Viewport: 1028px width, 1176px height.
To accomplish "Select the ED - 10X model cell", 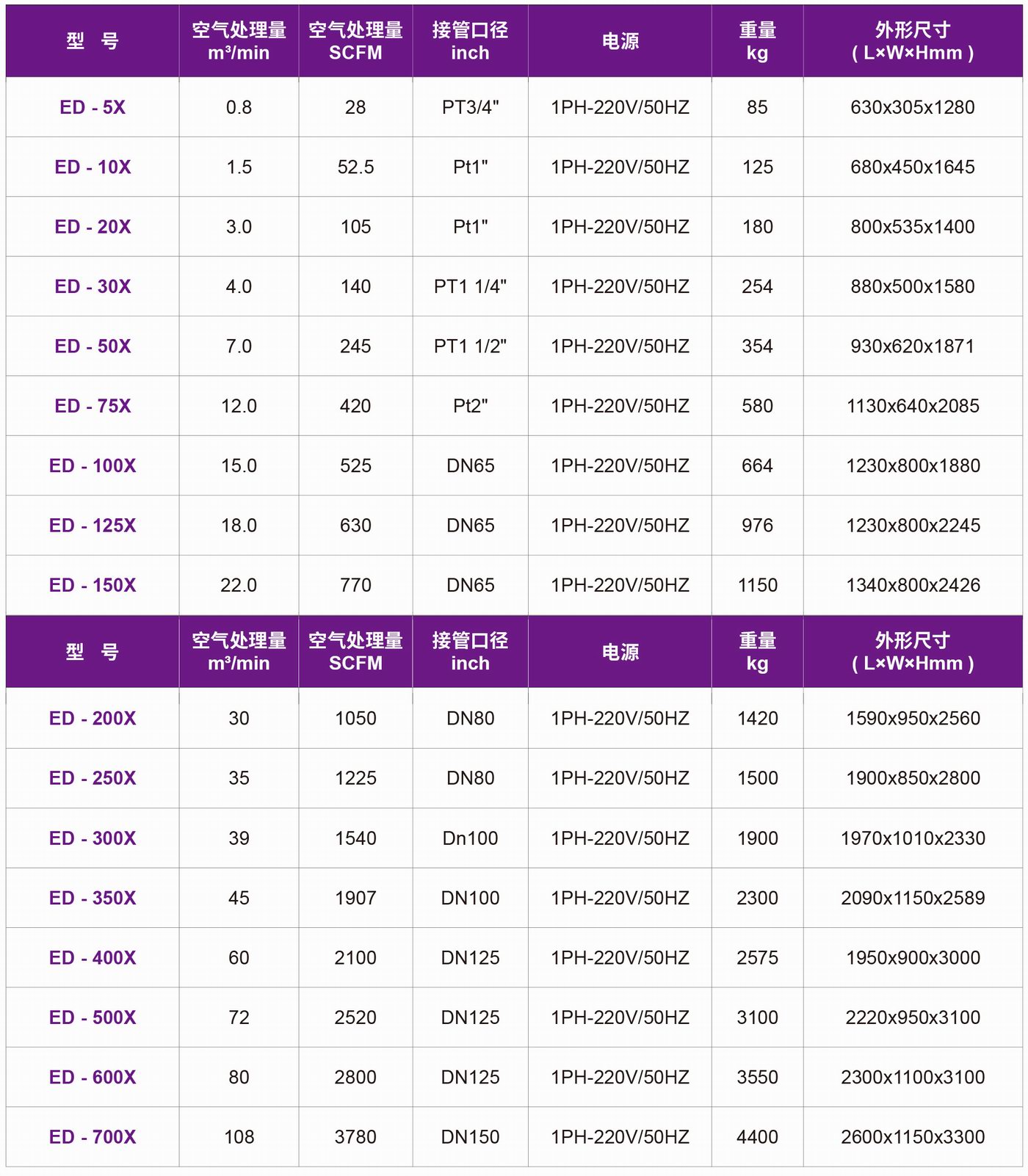I will (93, 167).
